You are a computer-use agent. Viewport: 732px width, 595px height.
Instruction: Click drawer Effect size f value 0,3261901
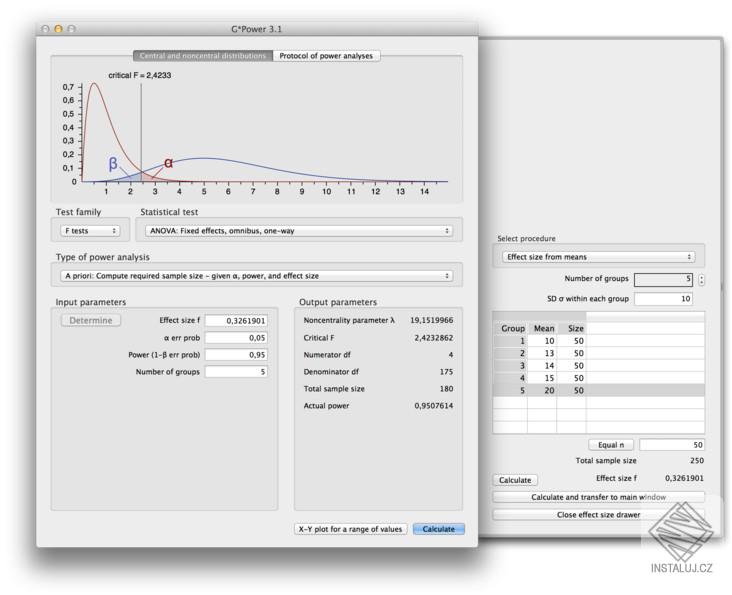pos(684,478)
